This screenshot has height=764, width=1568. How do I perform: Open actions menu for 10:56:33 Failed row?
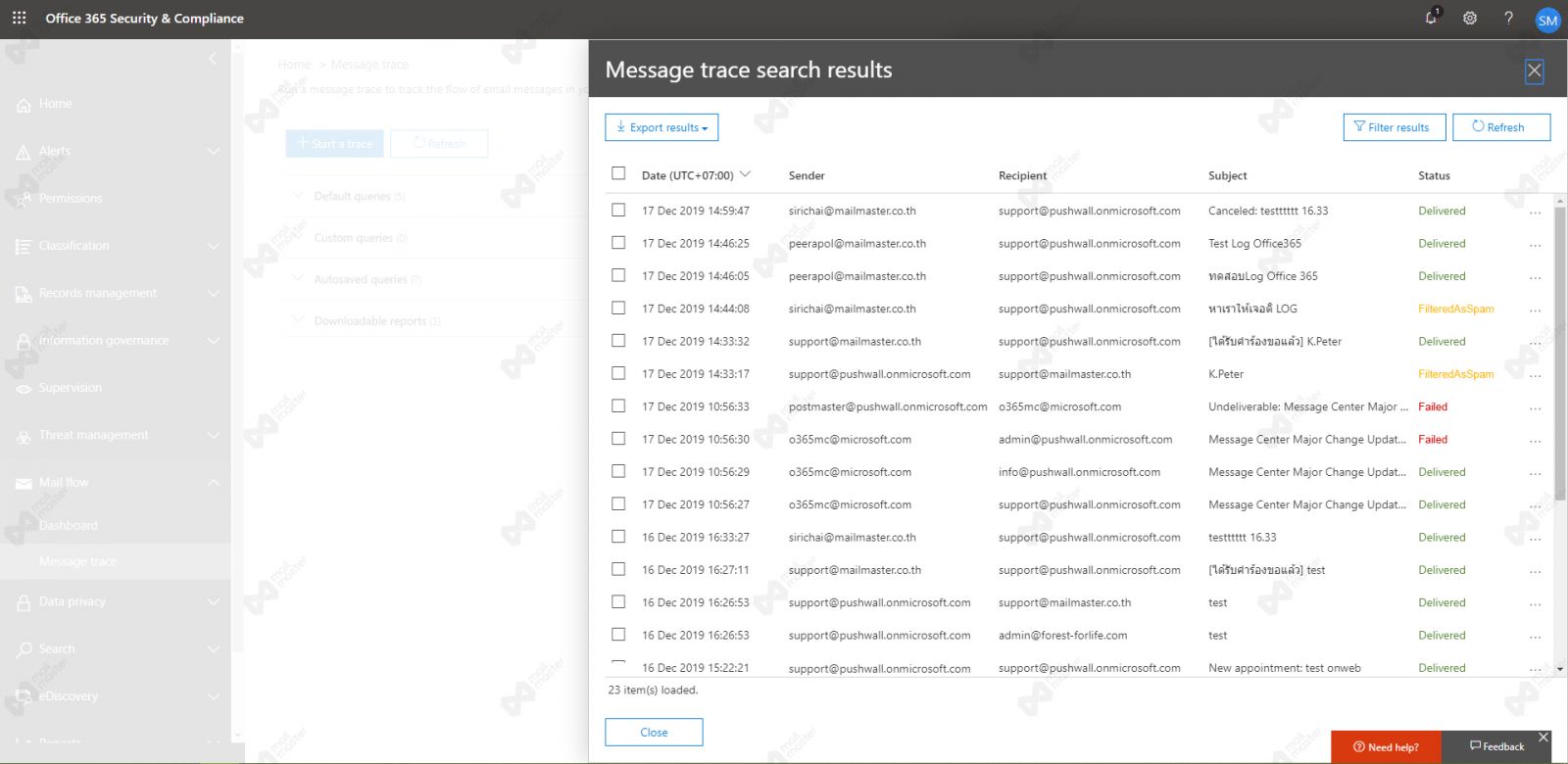pos(1535,407)
